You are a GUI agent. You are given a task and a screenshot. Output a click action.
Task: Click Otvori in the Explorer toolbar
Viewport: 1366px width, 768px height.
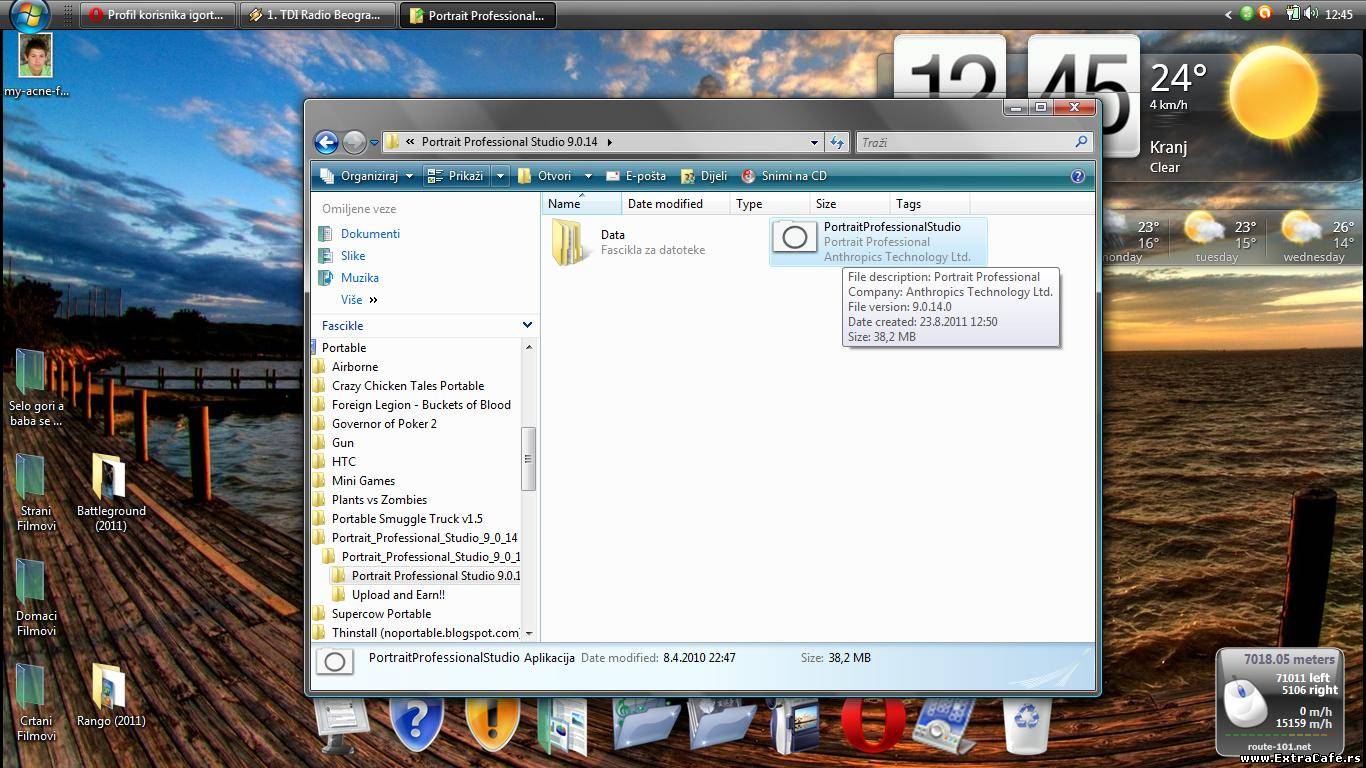pos(546,176)
